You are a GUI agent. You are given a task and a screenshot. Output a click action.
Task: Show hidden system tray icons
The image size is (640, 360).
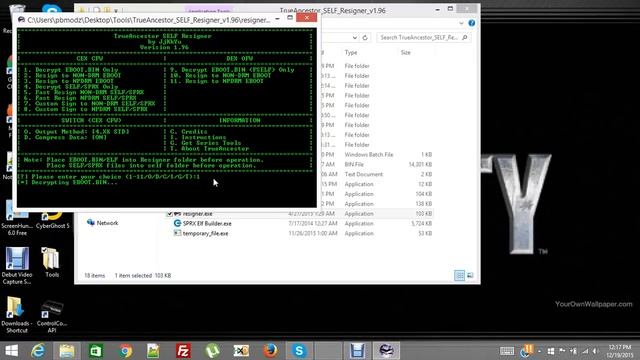[540, 351]
